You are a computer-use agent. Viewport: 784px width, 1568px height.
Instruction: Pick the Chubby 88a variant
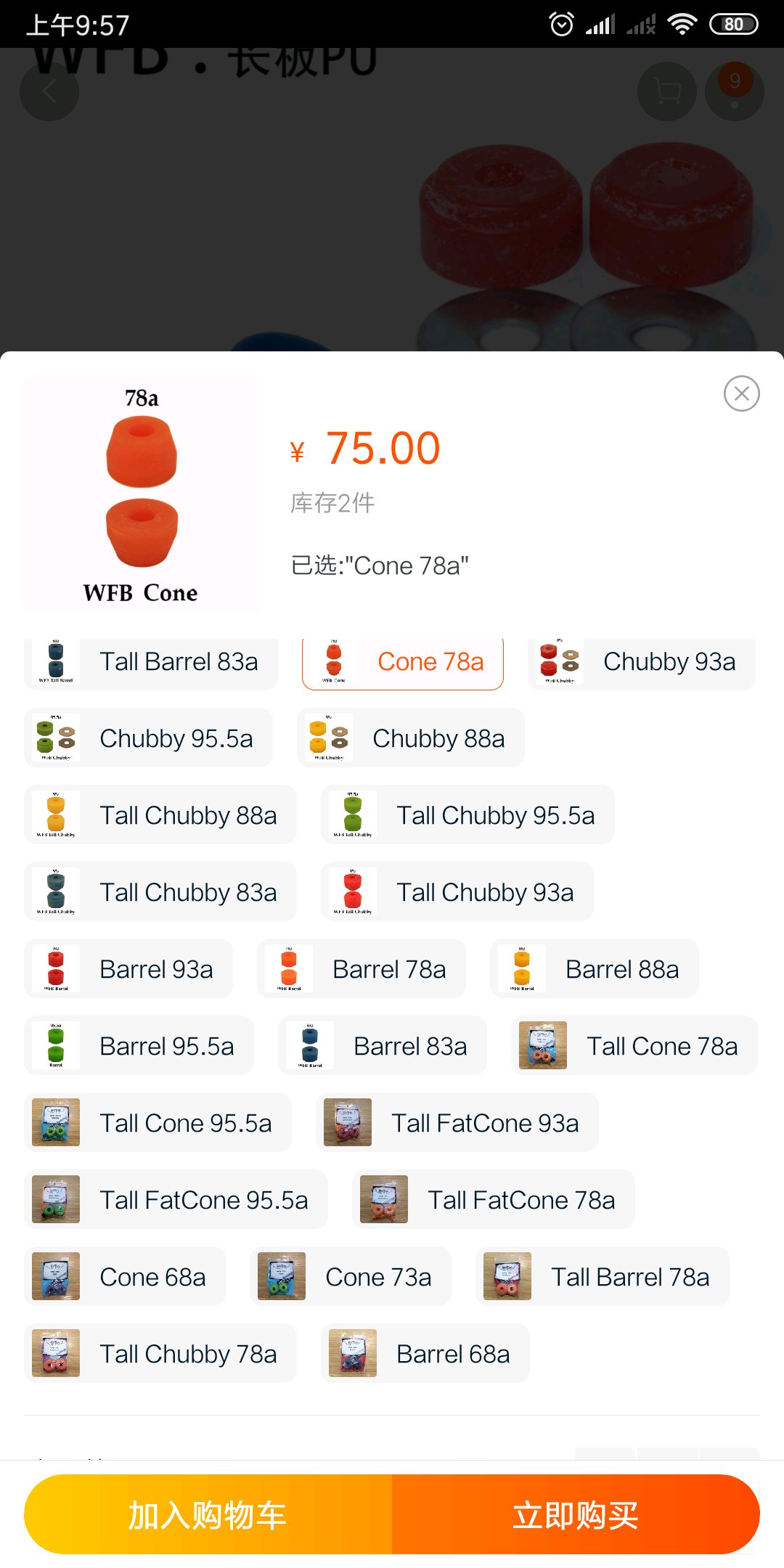411,738
